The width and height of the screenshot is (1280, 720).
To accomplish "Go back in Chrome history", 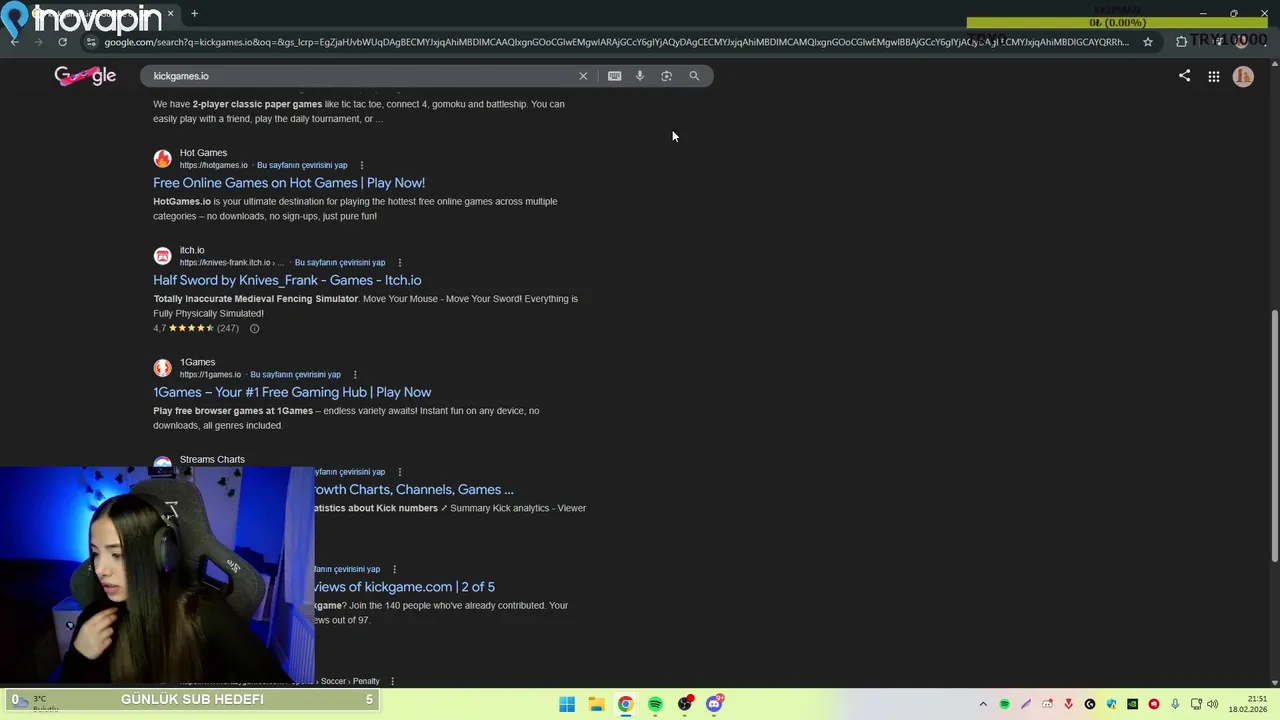I will click(14, 42).
